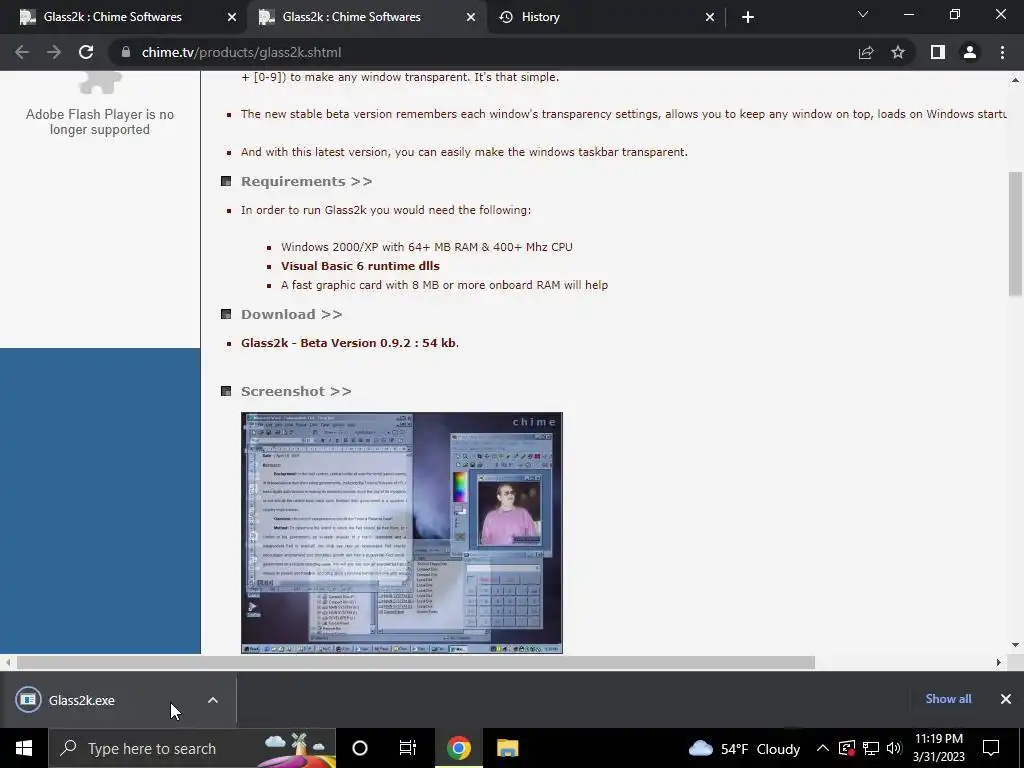Open the downloaded Glass2k.exe file
The height and width of the screenshot is (768, 1024).
82,700
